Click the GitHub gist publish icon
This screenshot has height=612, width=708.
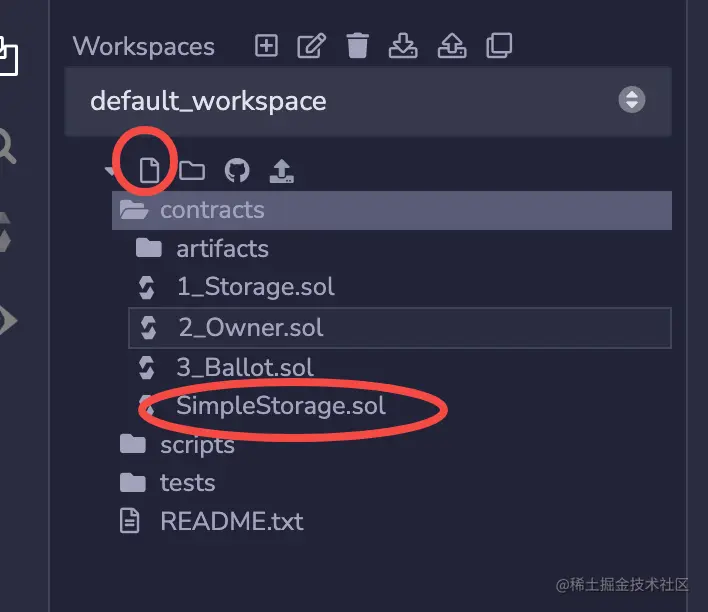237,171
